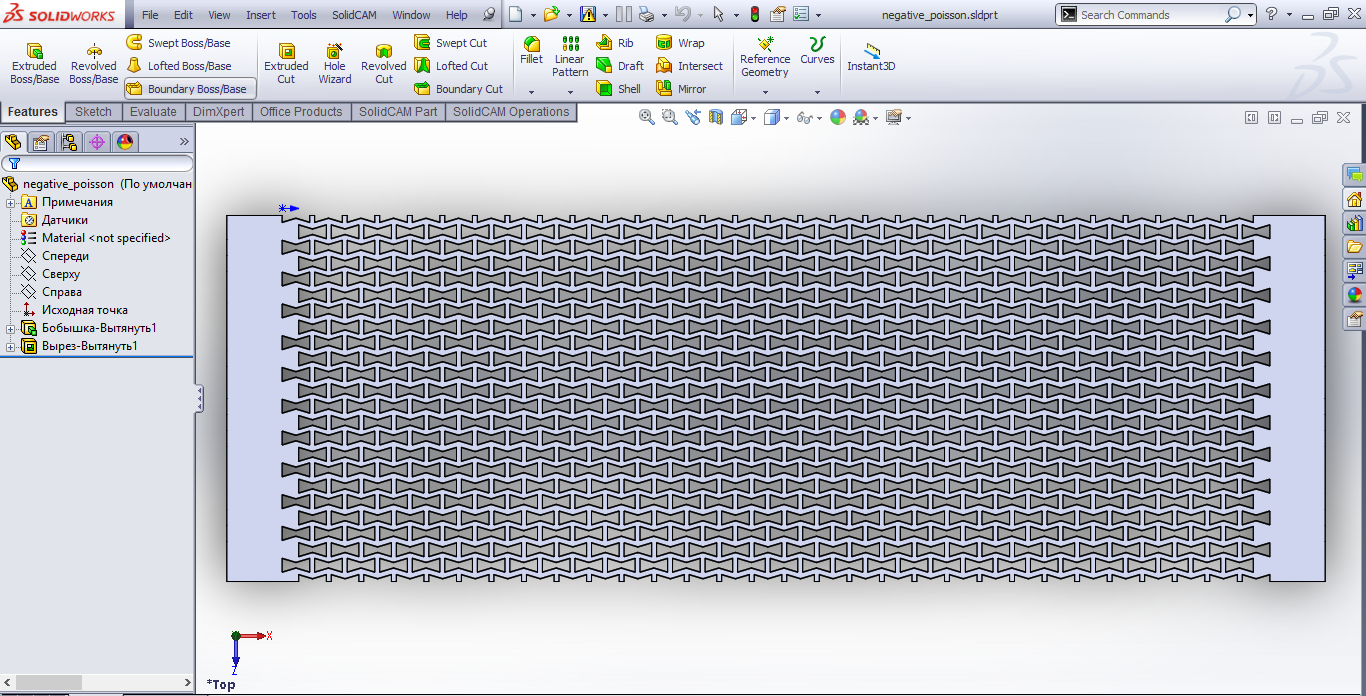Toggle Instant3D mode

pos(871,57)
